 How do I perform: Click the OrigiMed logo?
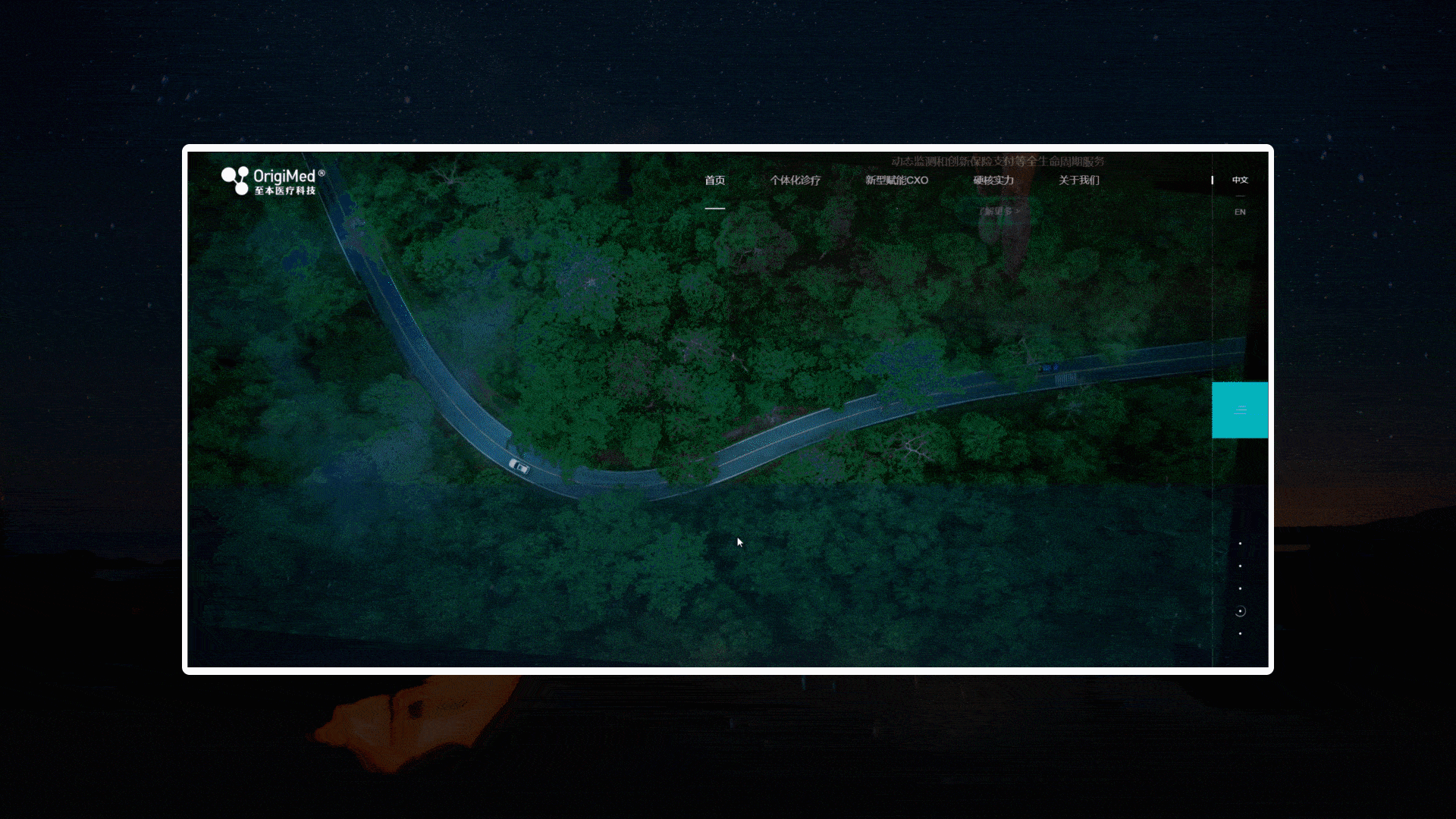[273, 181]
